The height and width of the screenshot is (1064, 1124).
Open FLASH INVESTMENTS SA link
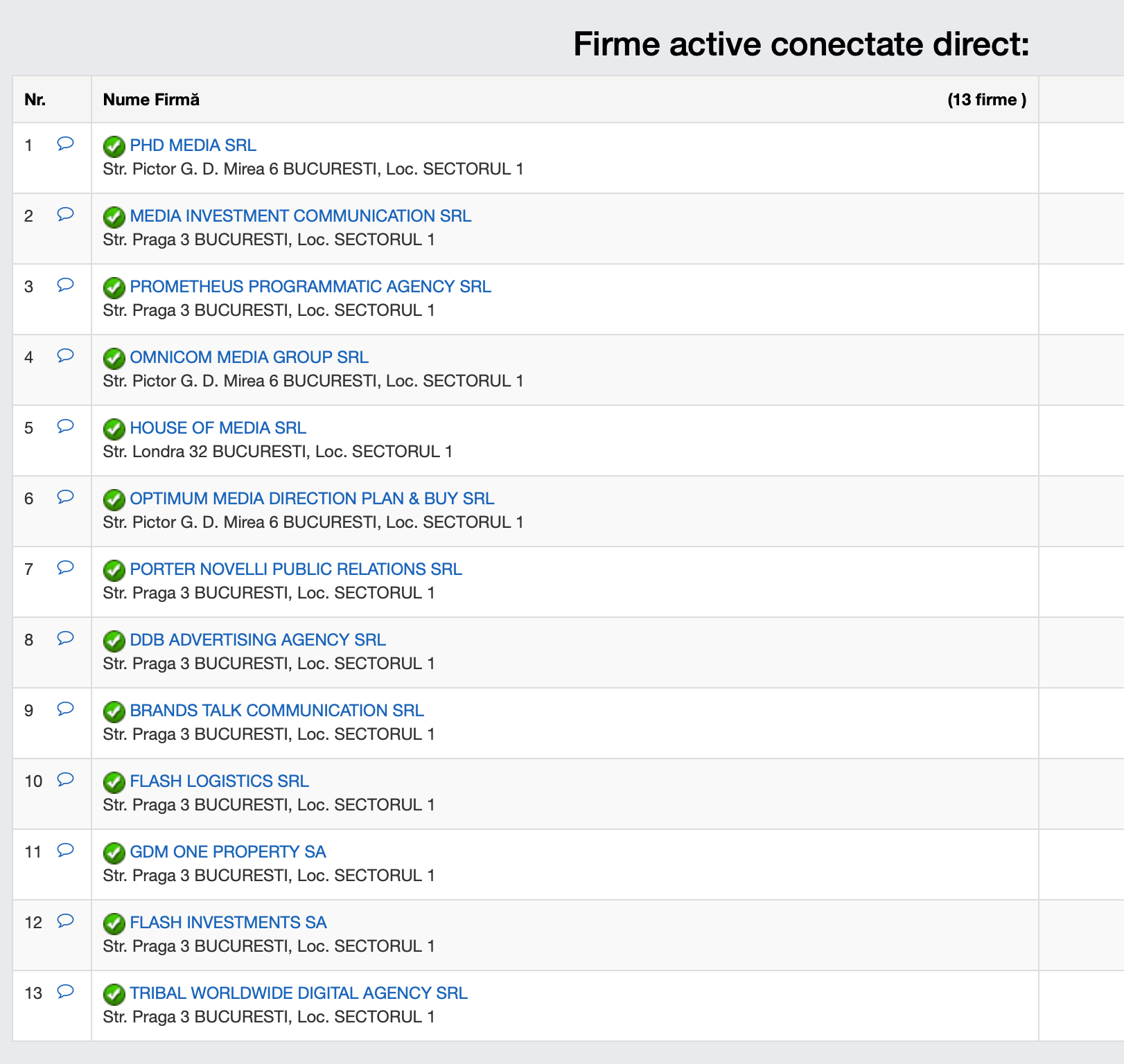[228, 923]
